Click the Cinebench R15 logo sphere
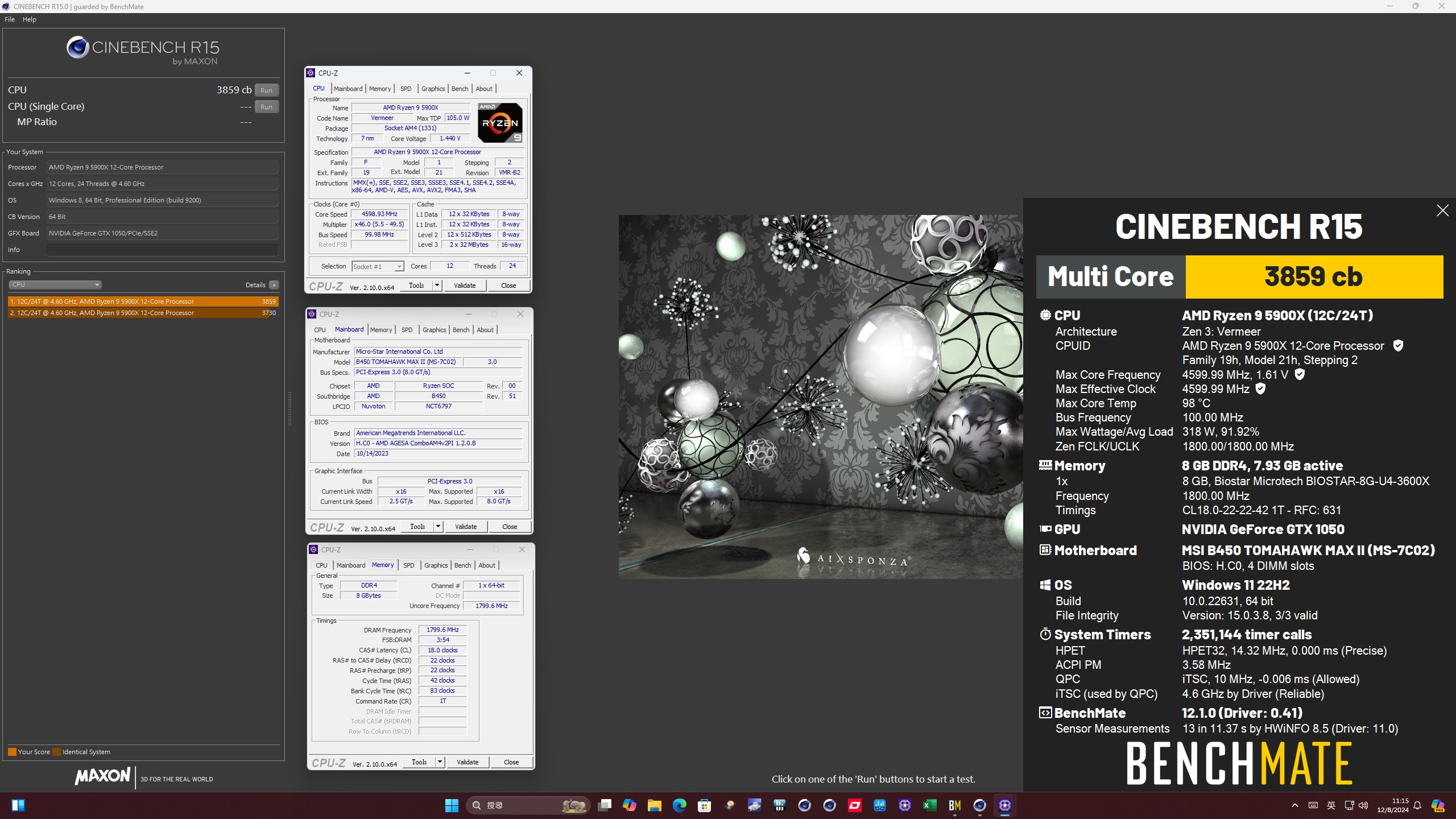Image resolution: width=1456 pixels, height=819 pixels. click(x=78, y=47)
